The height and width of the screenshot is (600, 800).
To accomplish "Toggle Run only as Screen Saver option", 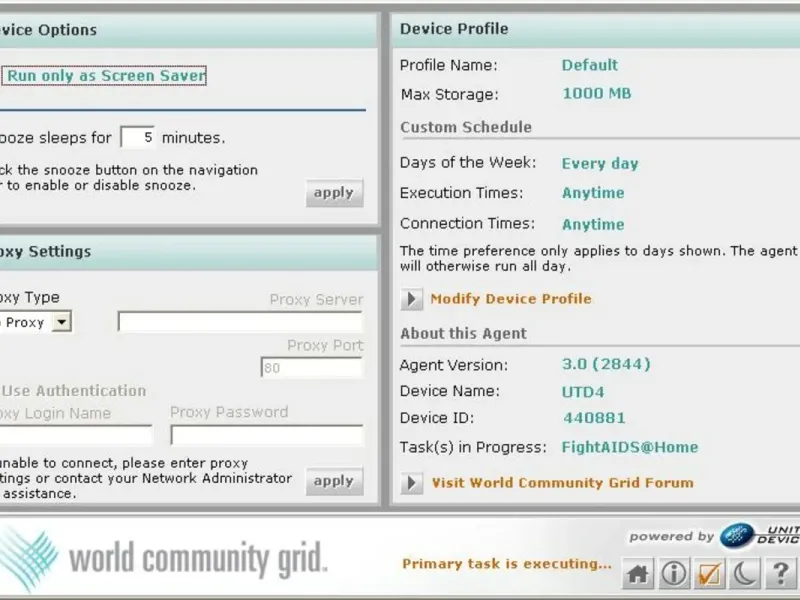I will pos(104,76).
